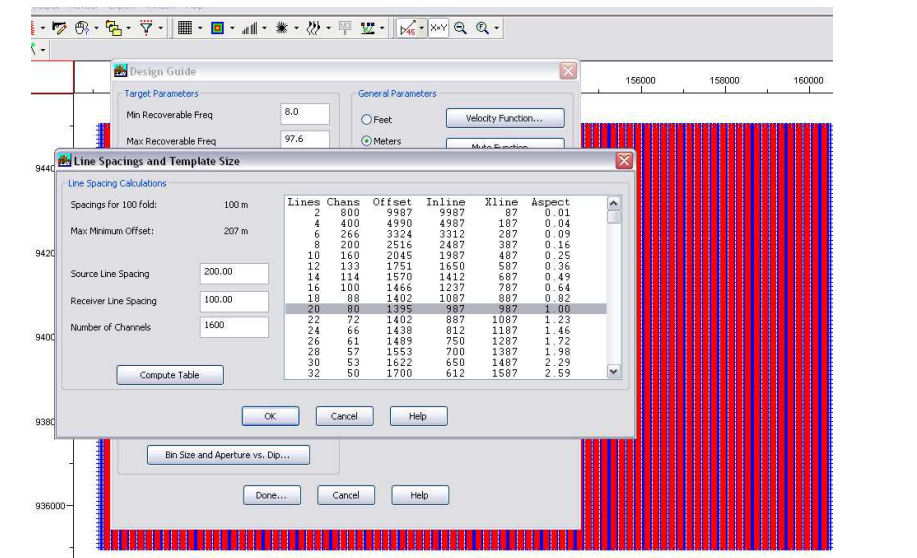Select the table row with 6 lines, 266 chans

[x=446, y=234]
